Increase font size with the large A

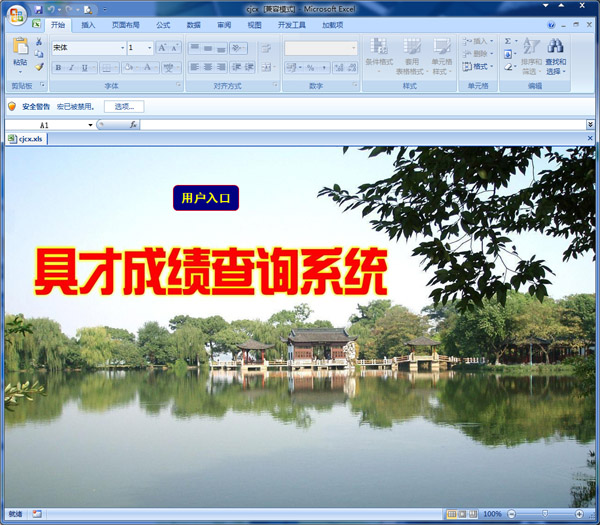pyautogui.click(x=162, y=48)
